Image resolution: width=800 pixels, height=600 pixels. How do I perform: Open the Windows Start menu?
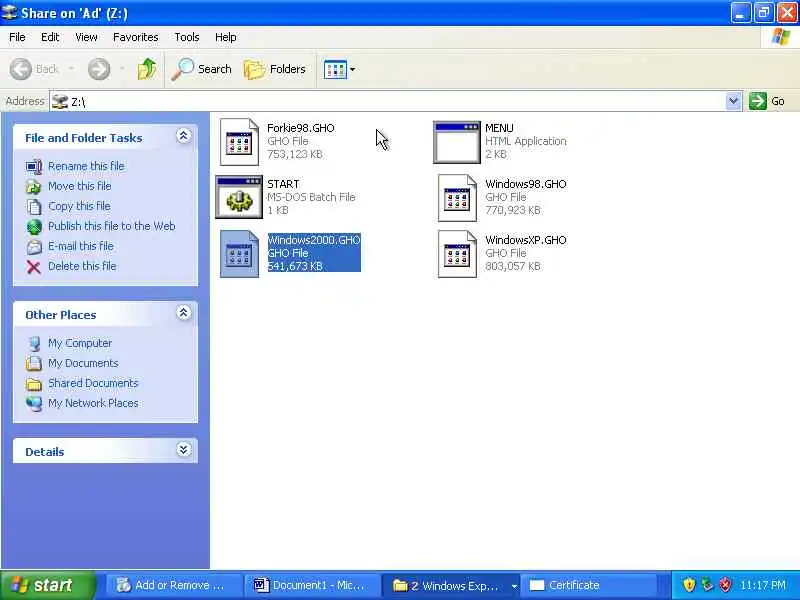48,585
